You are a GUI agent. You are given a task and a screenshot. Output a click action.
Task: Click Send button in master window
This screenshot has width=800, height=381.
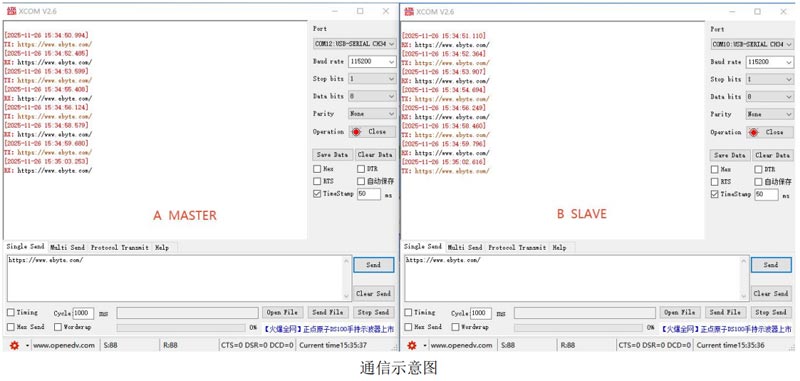[373, 265]
